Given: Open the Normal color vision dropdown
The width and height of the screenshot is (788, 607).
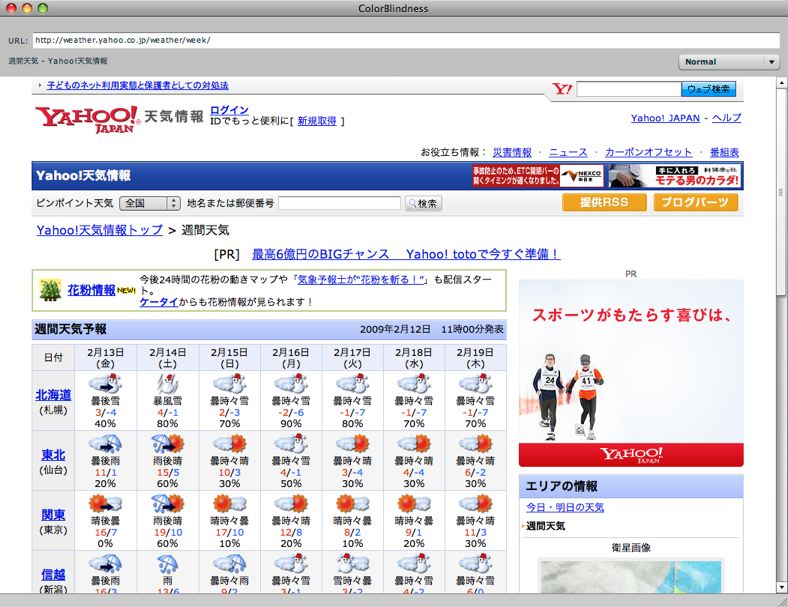Looking at the screenshot, I should 729,62.
